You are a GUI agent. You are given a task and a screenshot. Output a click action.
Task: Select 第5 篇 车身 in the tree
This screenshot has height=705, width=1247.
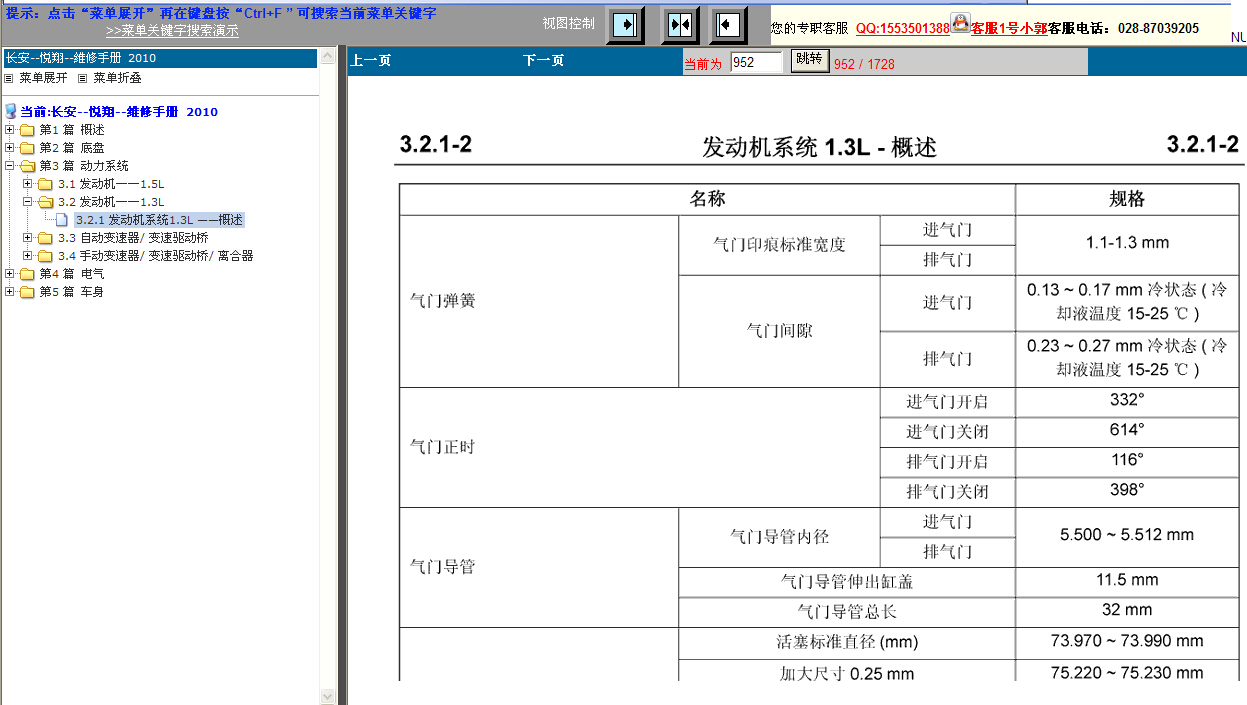tap(72, 292)
